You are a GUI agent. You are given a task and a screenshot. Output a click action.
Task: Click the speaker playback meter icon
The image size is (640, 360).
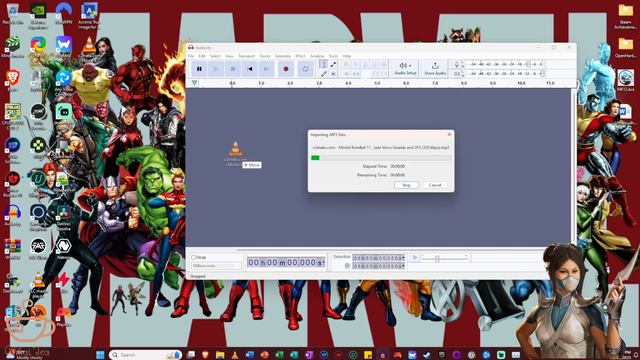[x=456, y=74]
